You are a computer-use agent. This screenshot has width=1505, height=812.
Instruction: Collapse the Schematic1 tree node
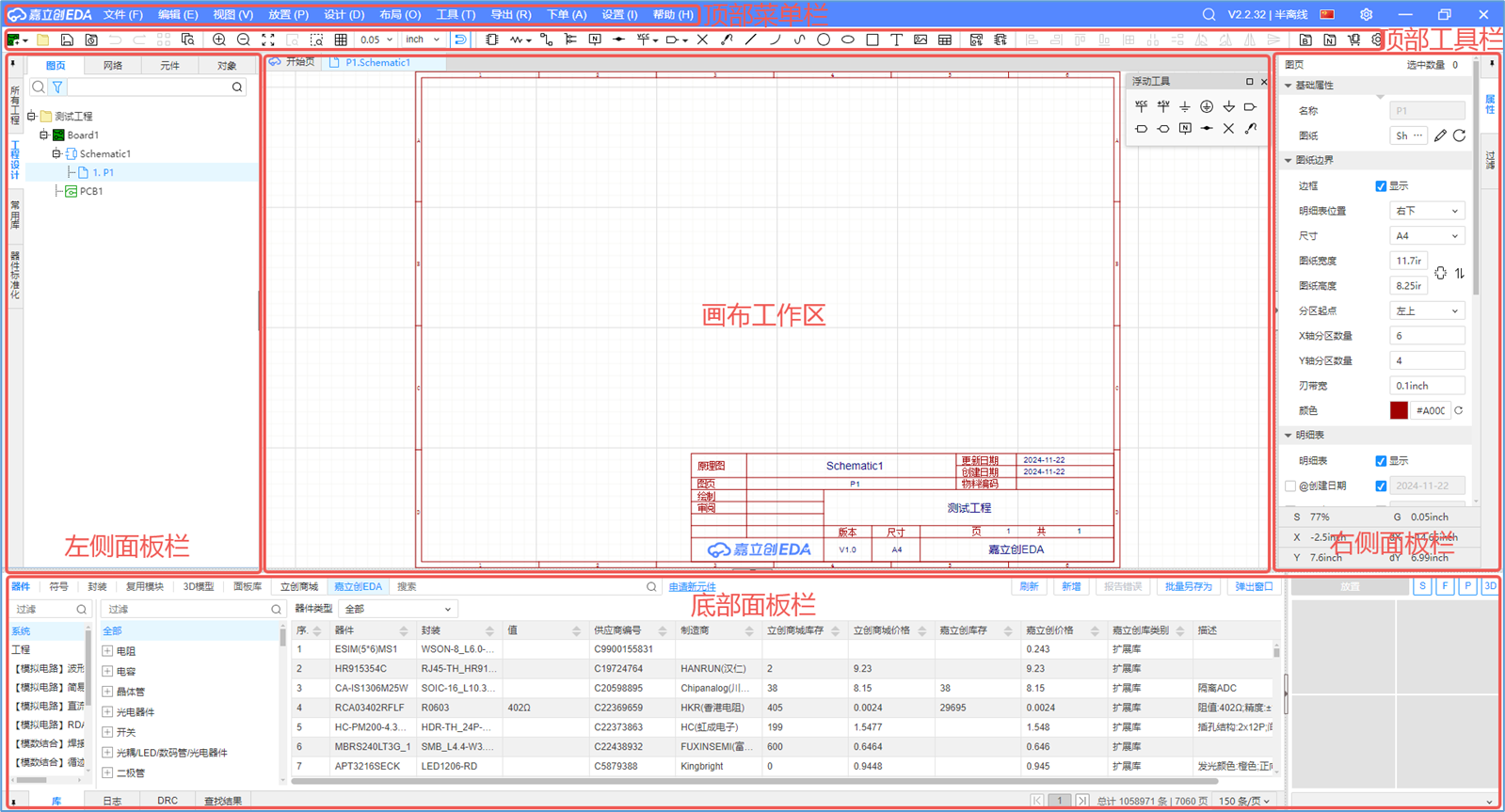click(56, 154)
